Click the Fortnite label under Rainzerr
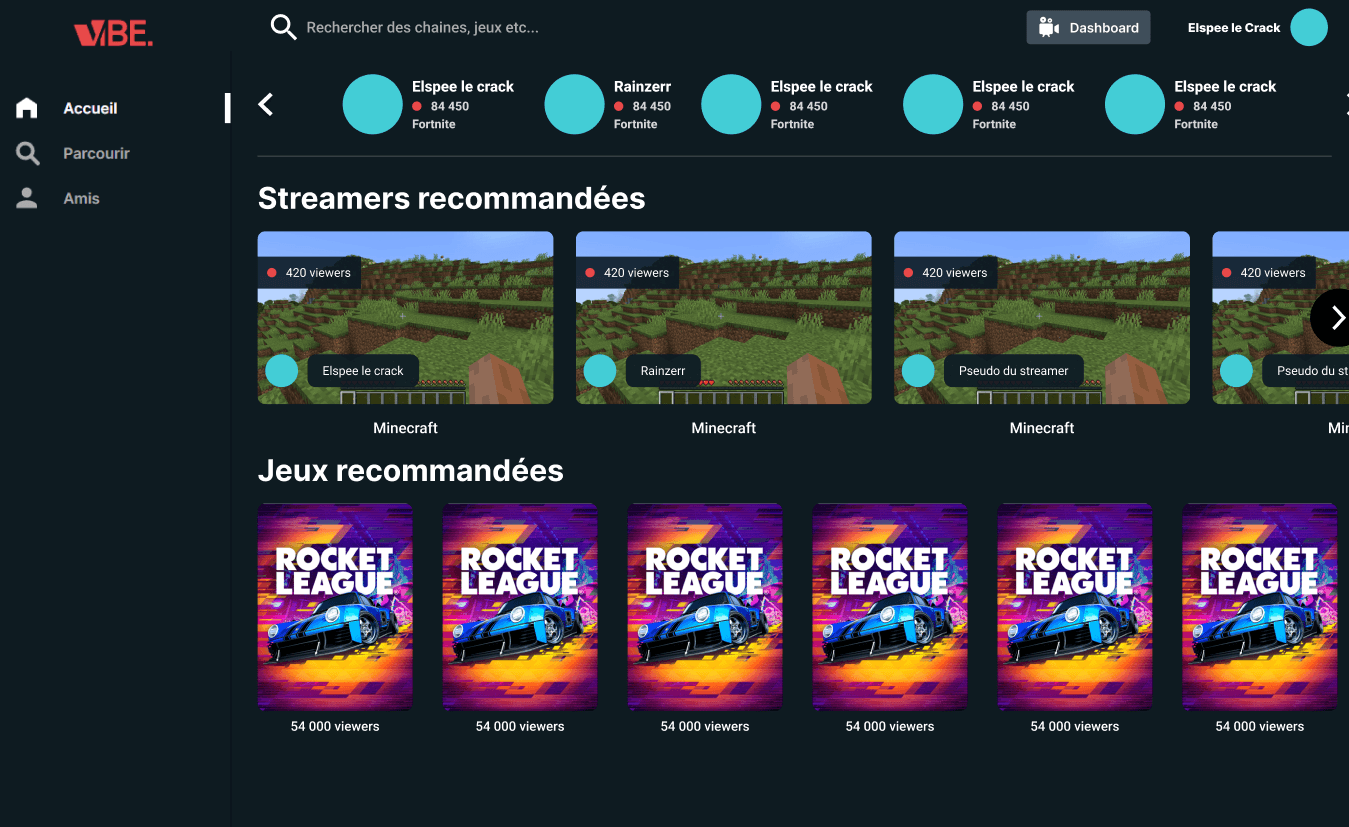Image resolution: width=1349 pixels, height=827 pixels. click(x=636, y=124)
